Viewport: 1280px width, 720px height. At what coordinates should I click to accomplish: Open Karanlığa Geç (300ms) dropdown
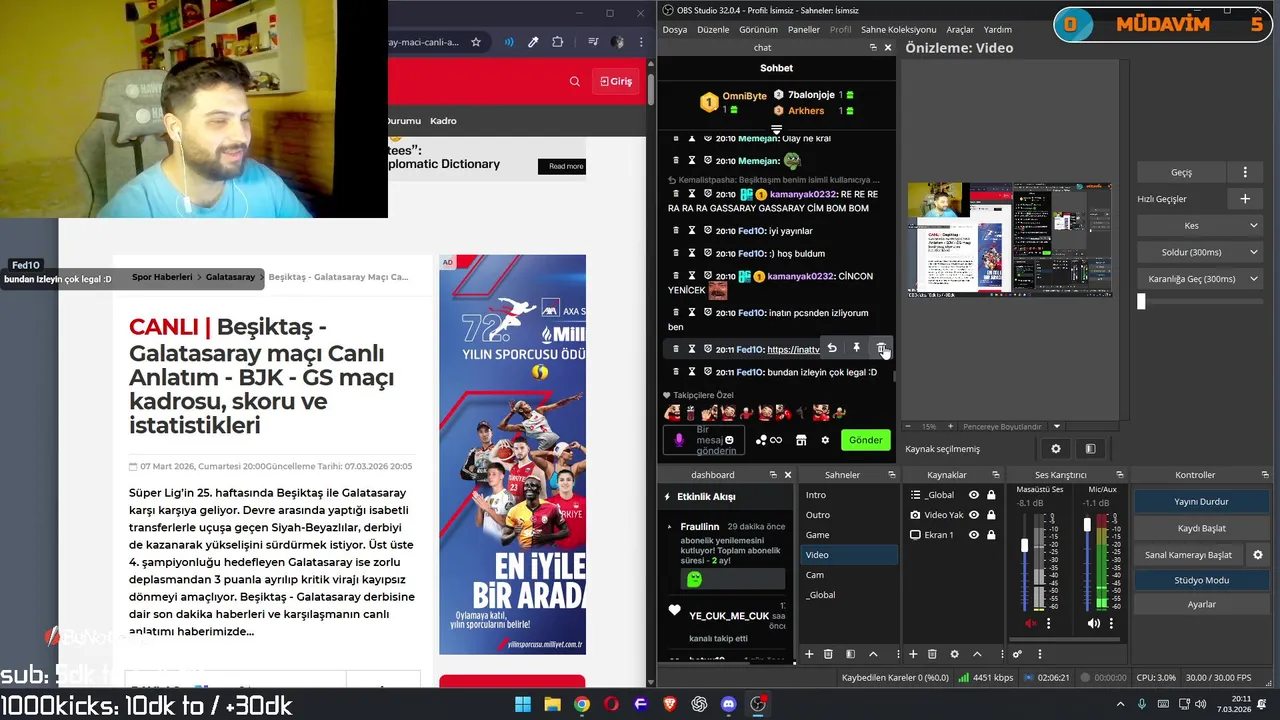pyautogui.click(x=1200, y=279)
